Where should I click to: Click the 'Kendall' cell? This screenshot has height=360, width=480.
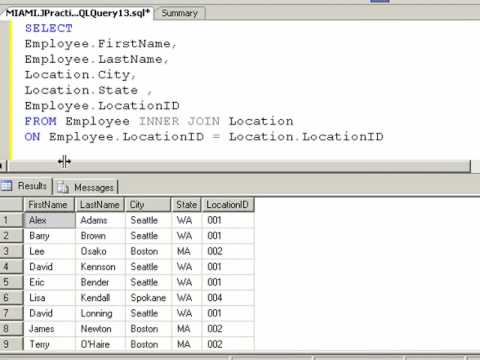point(100,298)
